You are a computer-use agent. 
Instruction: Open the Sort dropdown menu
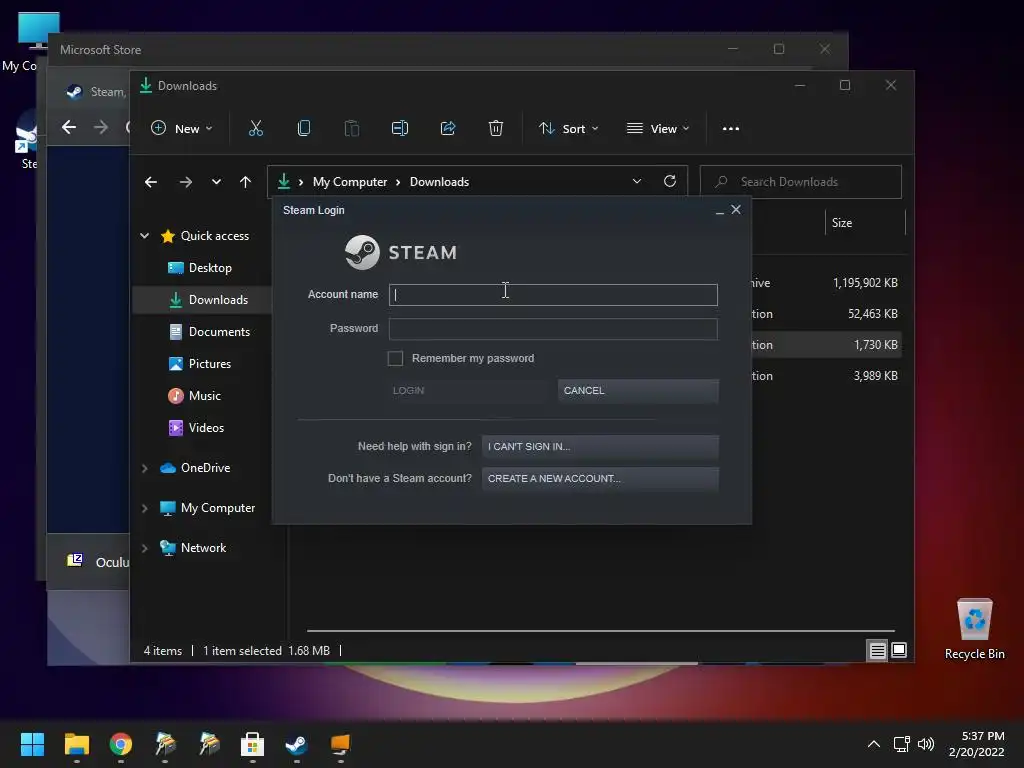pos(568,129)
